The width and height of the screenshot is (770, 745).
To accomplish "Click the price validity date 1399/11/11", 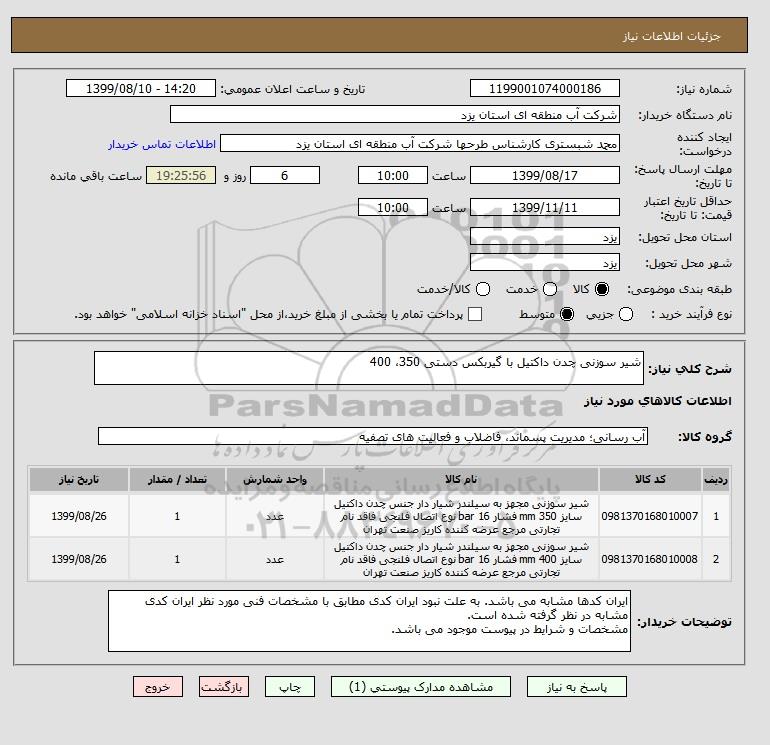I will point(545,207).
